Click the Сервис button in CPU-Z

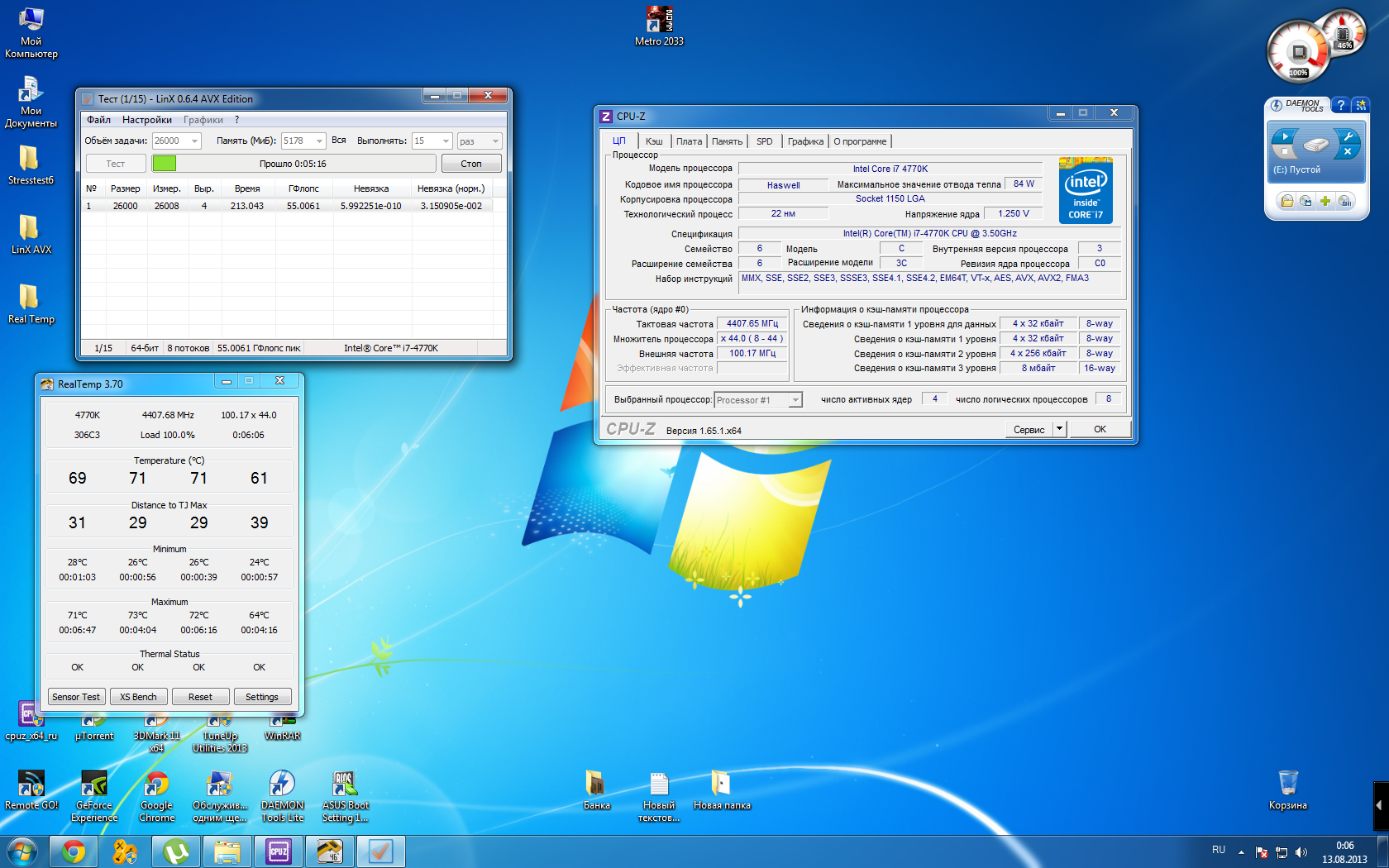[1029, 429]
